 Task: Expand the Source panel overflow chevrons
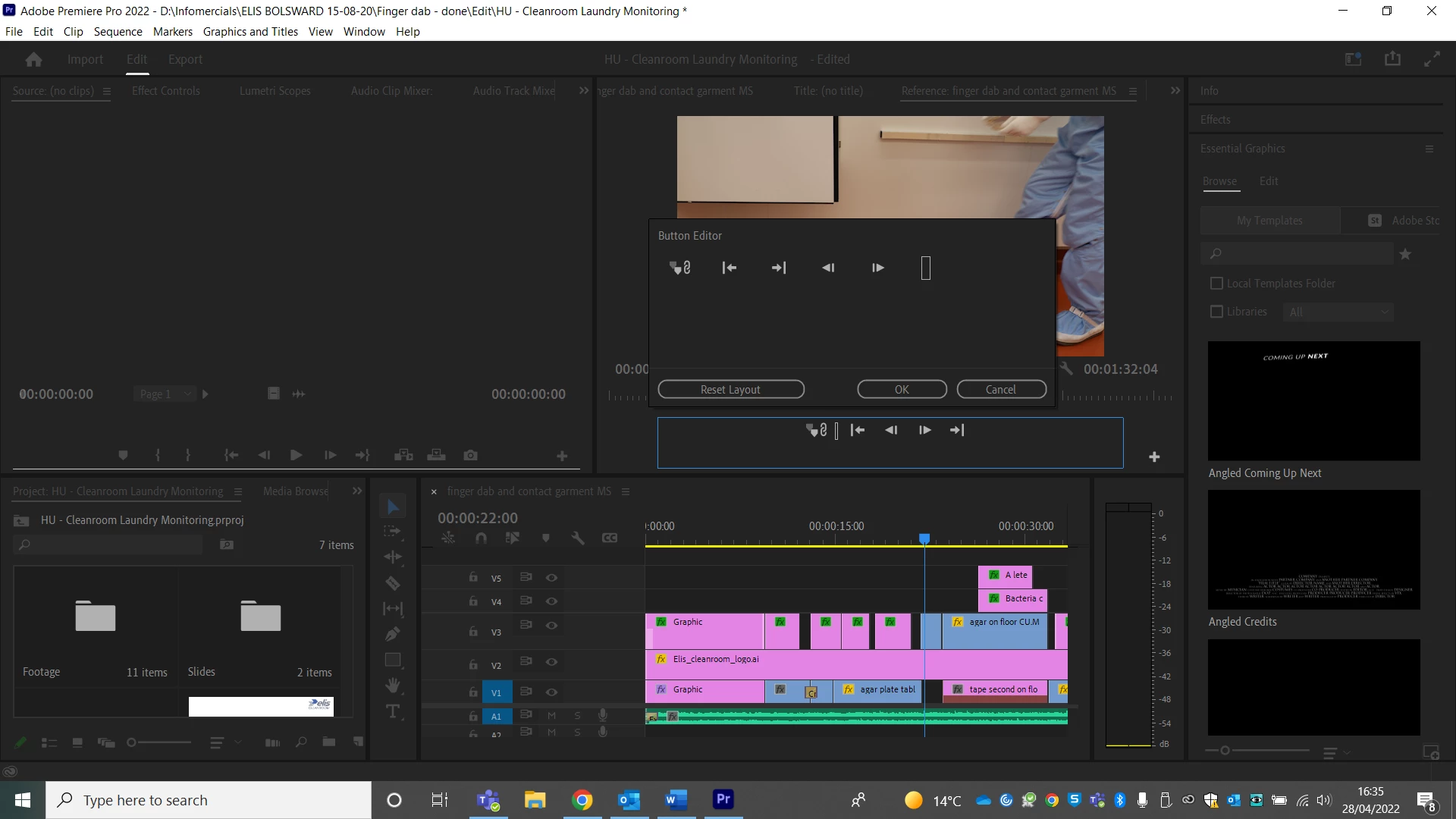pos(583,90)
